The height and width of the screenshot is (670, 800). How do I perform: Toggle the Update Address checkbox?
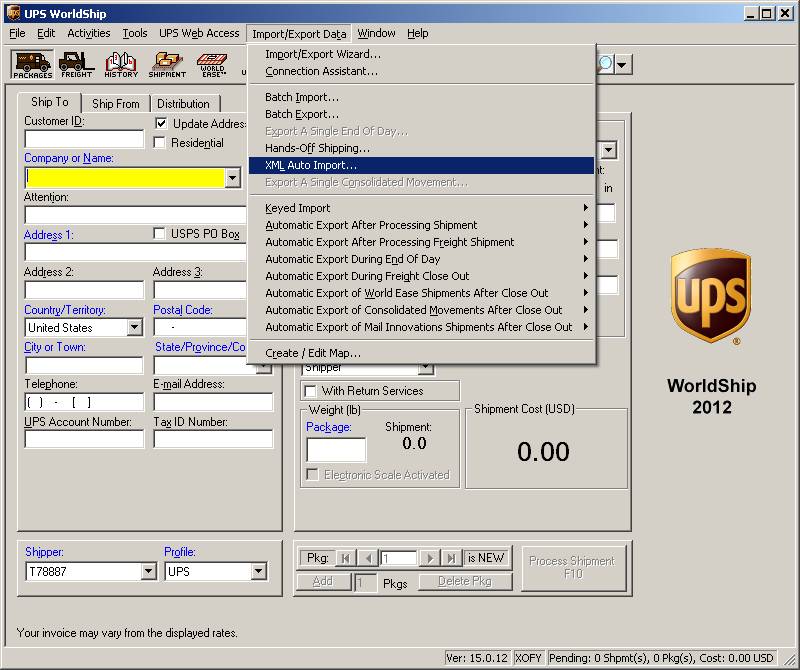pyautogui.click(x=161, y=123)
